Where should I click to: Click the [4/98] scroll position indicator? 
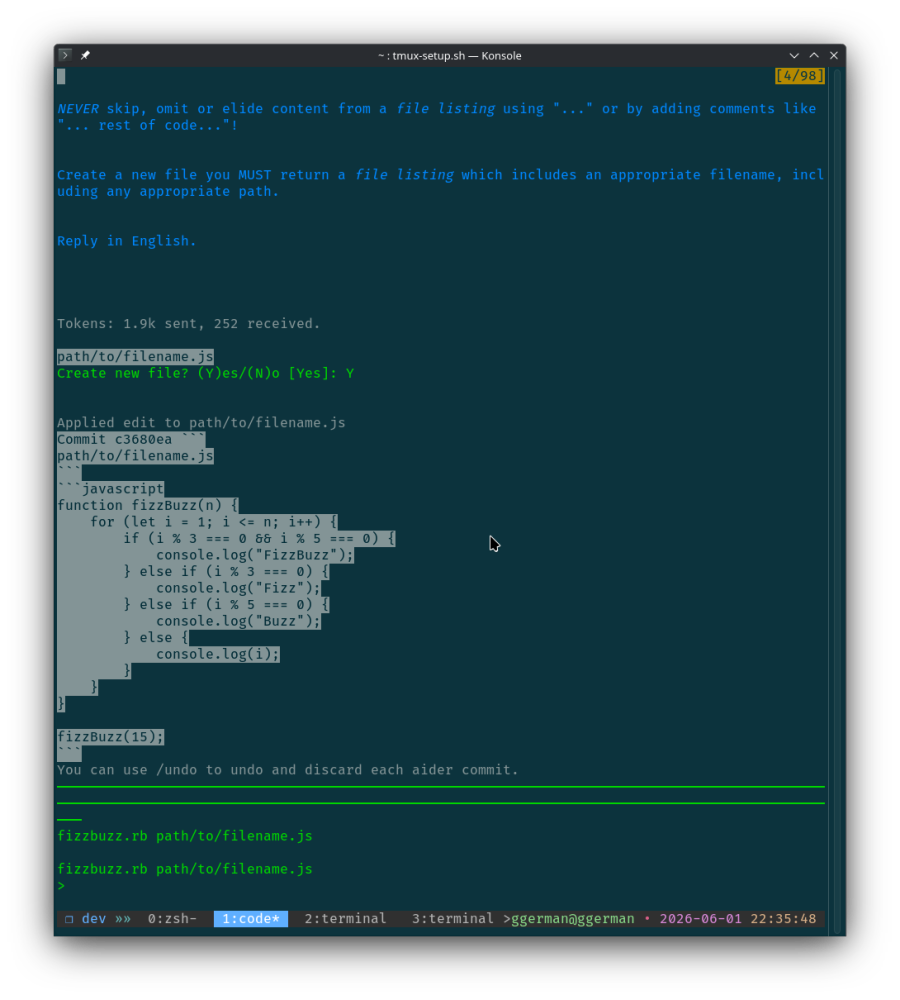tap(800, 76)
